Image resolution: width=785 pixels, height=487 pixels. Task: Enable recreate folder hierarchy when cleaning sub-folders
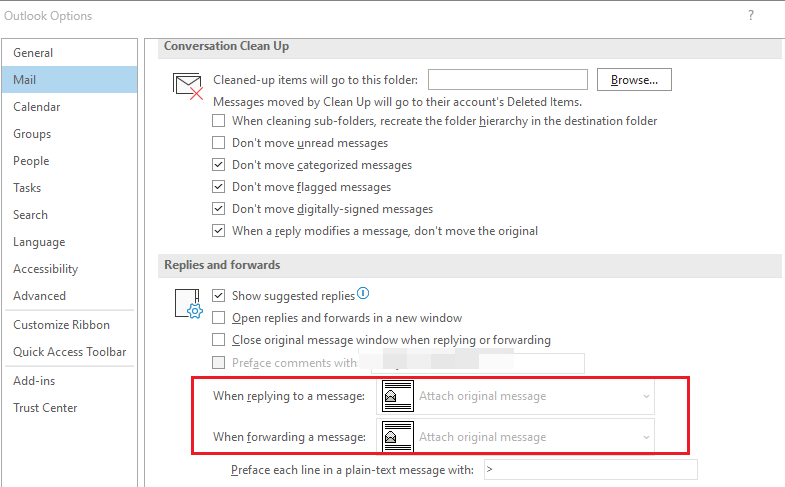(x=218, y=121)
